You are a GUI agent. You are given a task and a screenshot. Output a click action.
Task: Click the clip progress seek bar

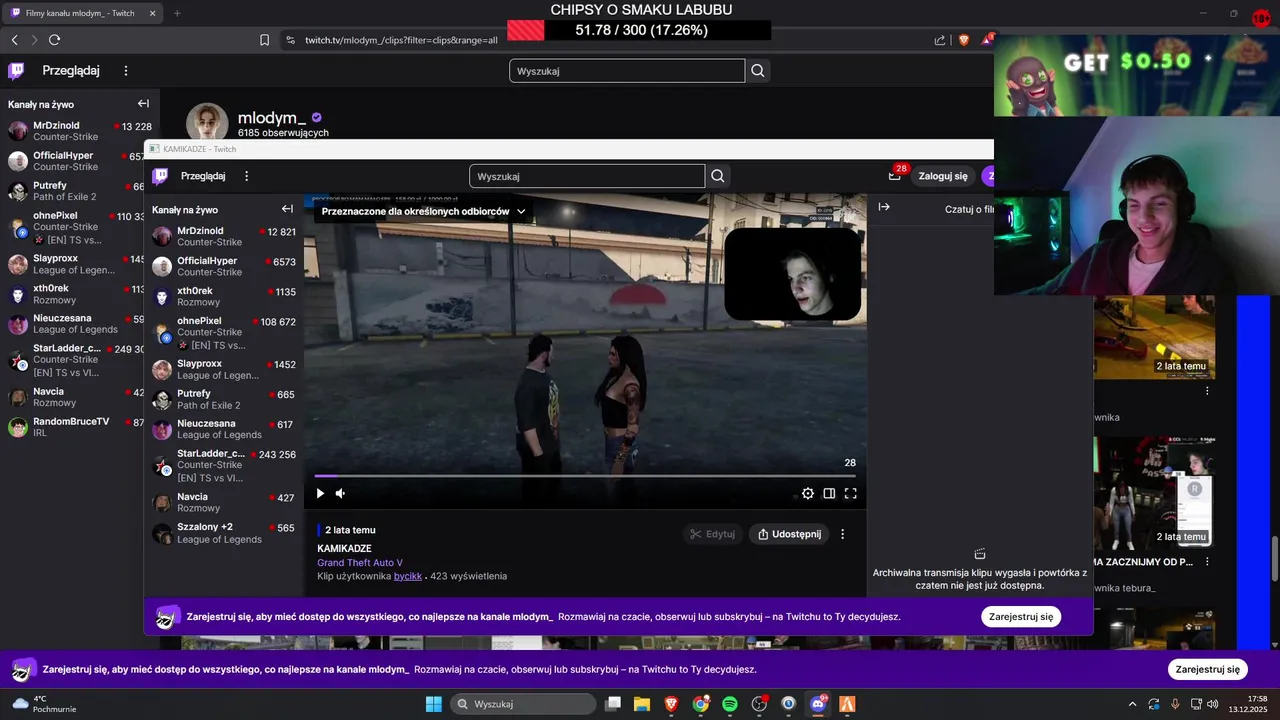(586, 476)
